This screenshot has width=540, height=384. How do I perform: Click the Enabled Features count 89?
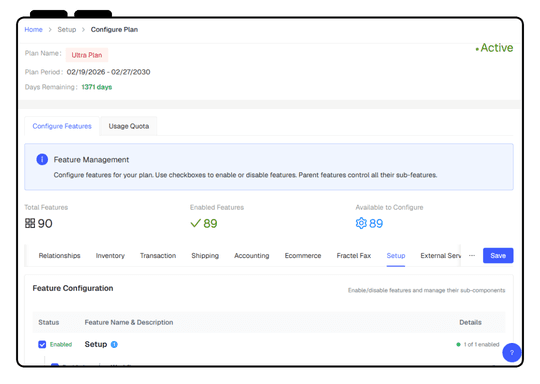click(x=210, y=224)
